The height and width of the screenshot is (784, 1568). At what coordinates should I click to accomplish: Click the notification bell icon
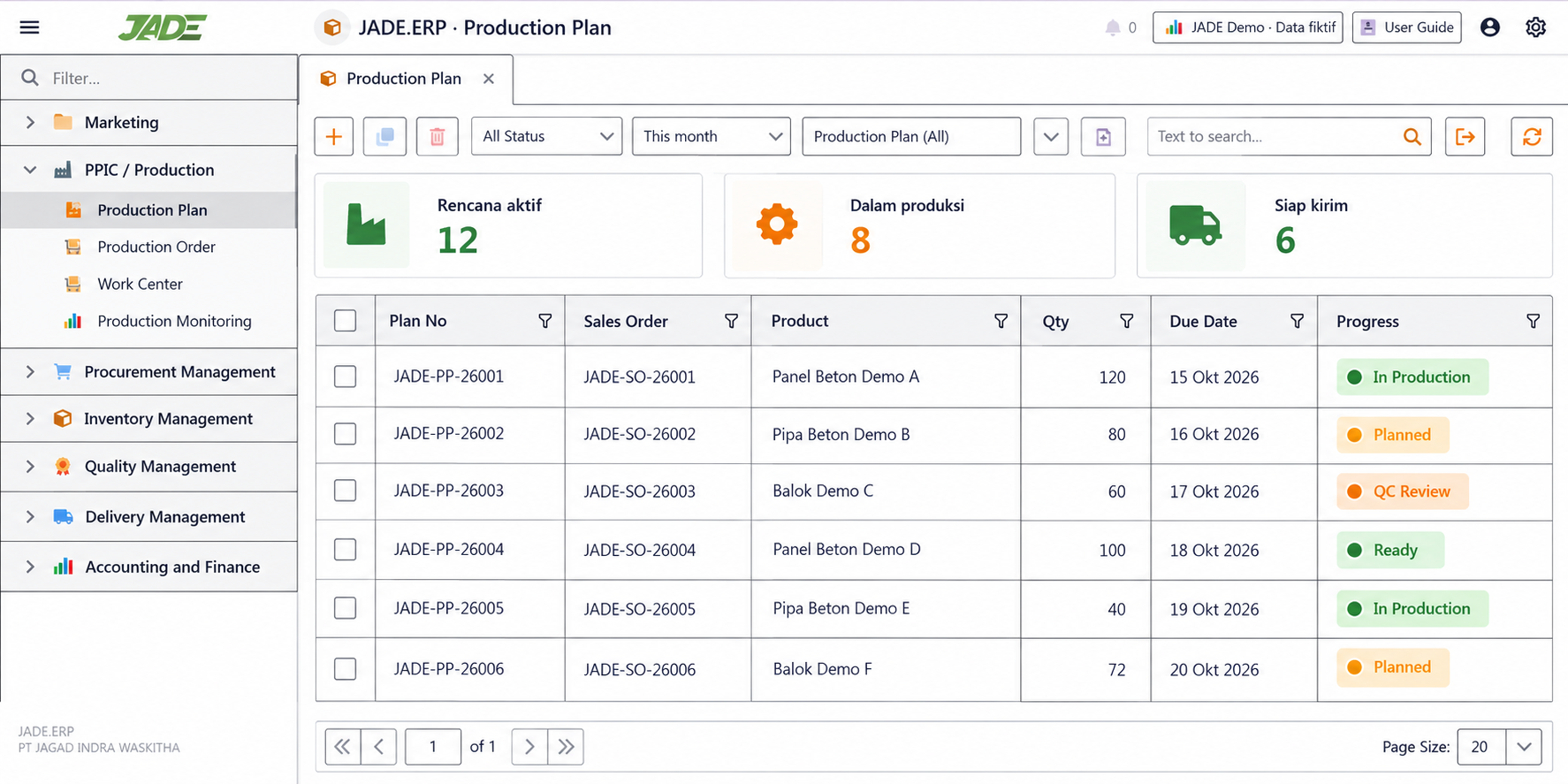coord(1112,27)
